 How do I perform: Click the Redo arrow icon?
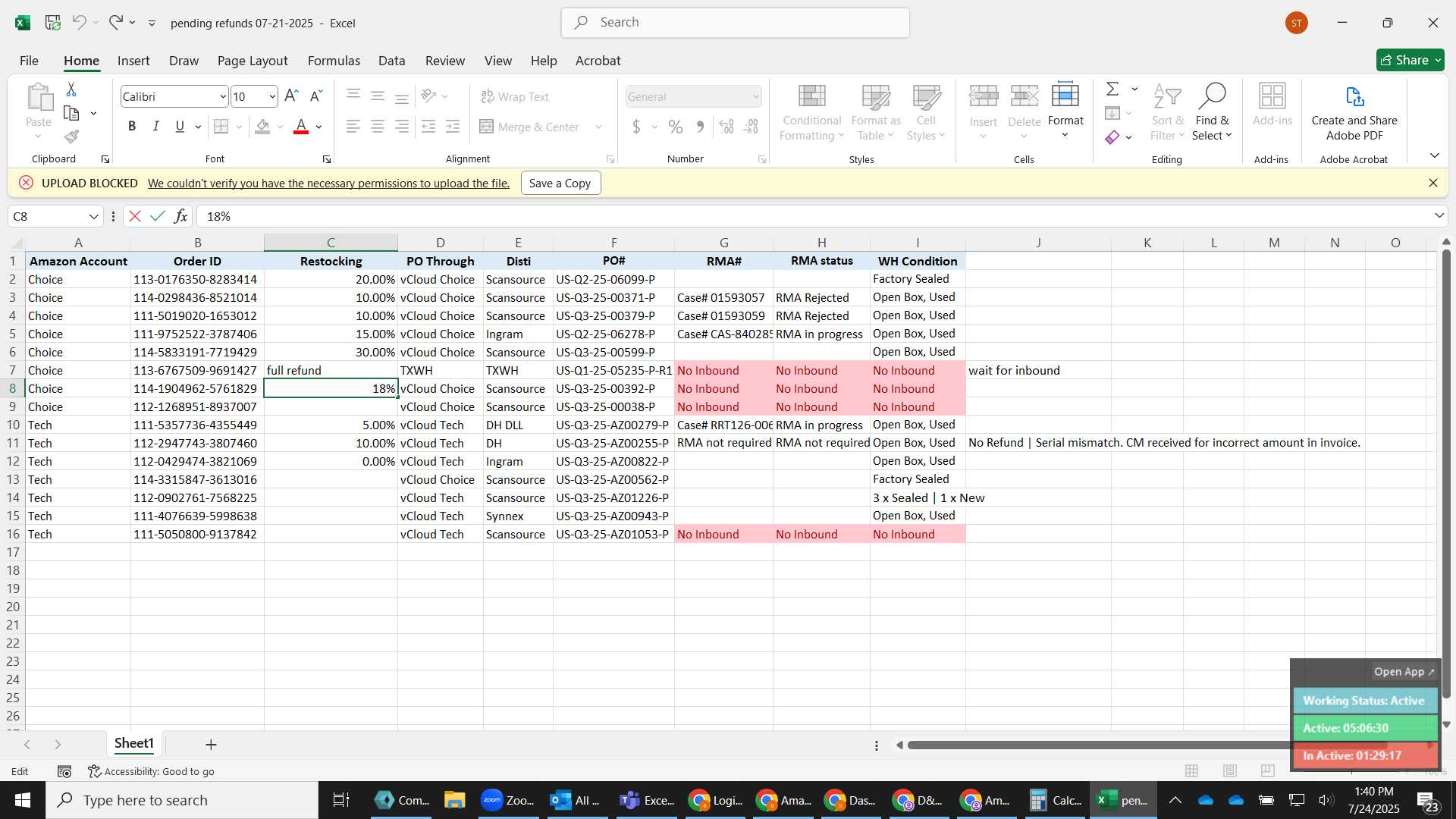pyautogui.click(x=115, y=23)
